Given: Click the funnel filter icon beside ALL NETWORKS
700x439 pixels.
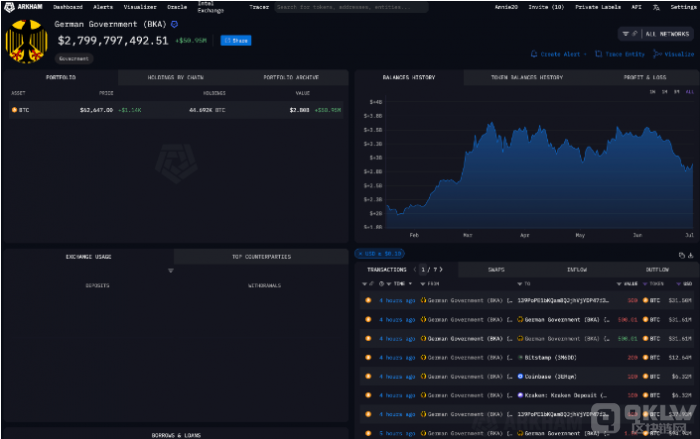Looking at the screenshot, I should coord(625,34).
